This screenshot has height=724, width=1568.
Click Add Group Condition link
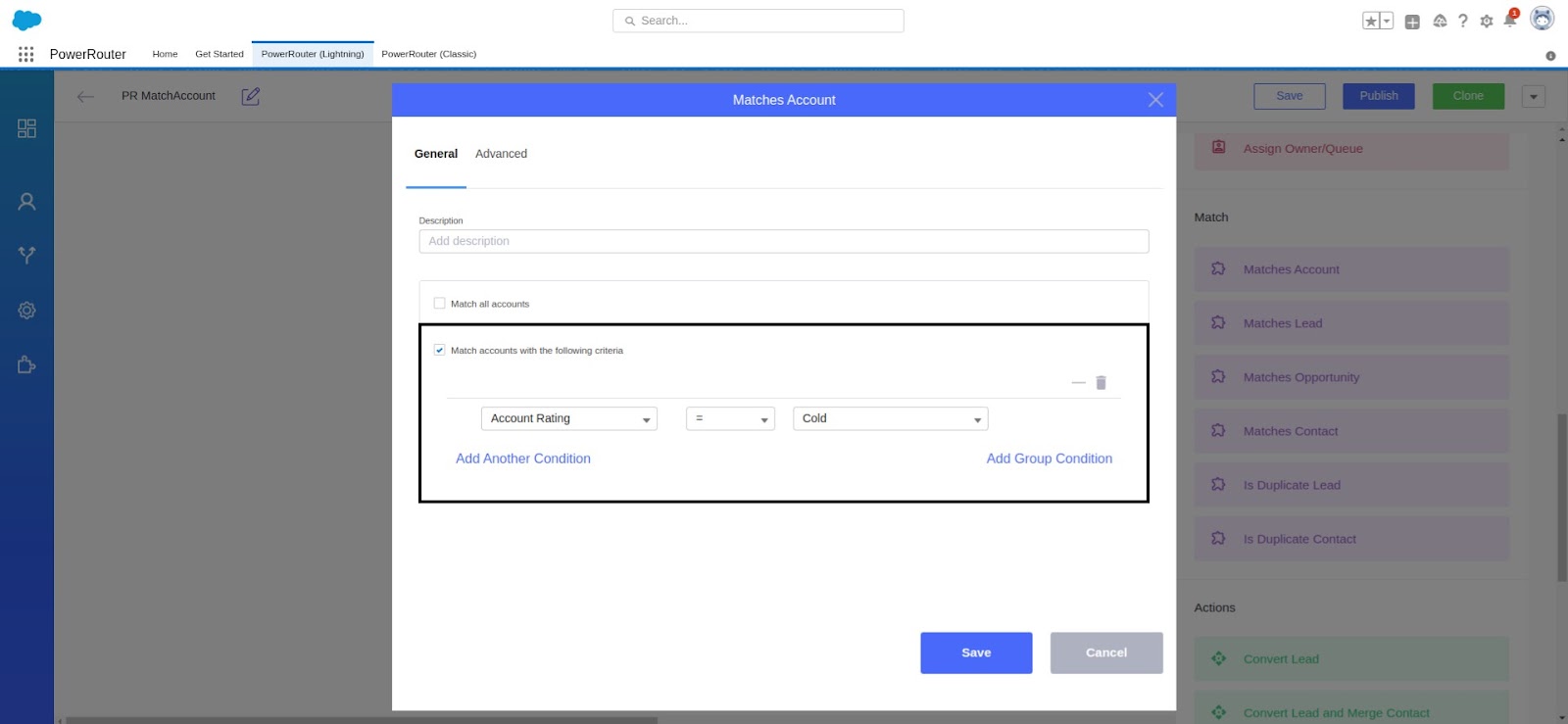point(1050,459)
